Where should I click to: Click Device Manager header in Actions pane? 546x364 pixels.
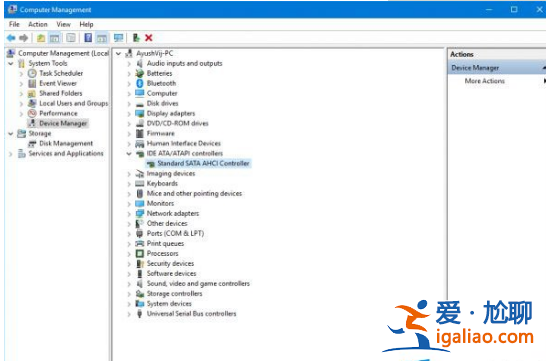(x=475, y=68)
